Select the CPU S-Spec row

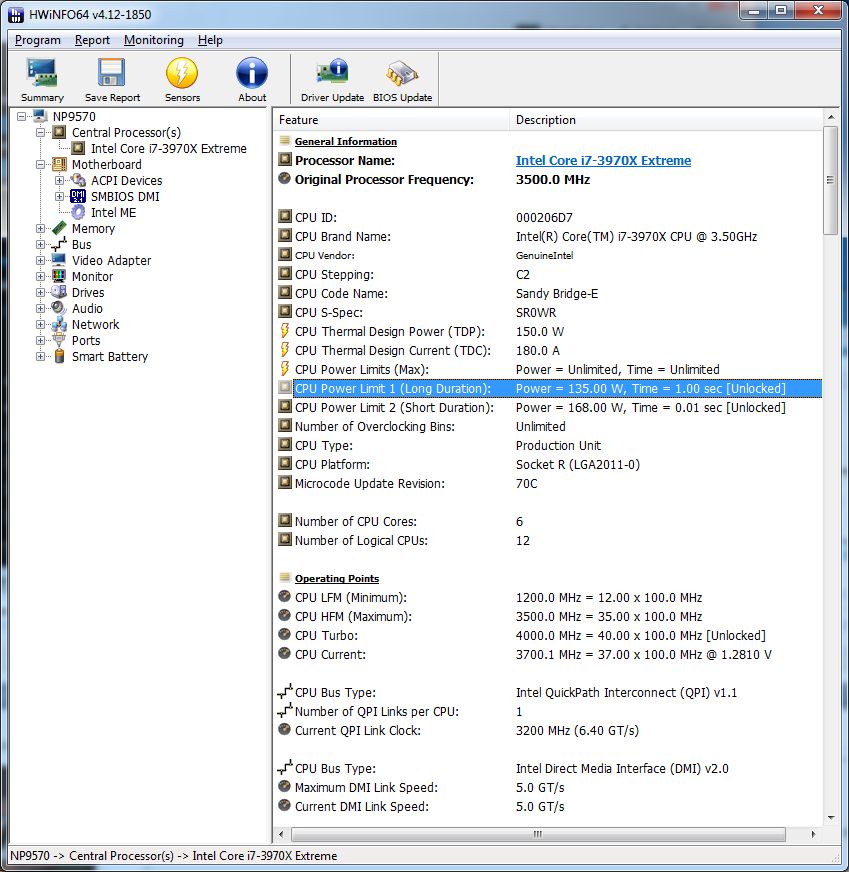click(550, 313)
